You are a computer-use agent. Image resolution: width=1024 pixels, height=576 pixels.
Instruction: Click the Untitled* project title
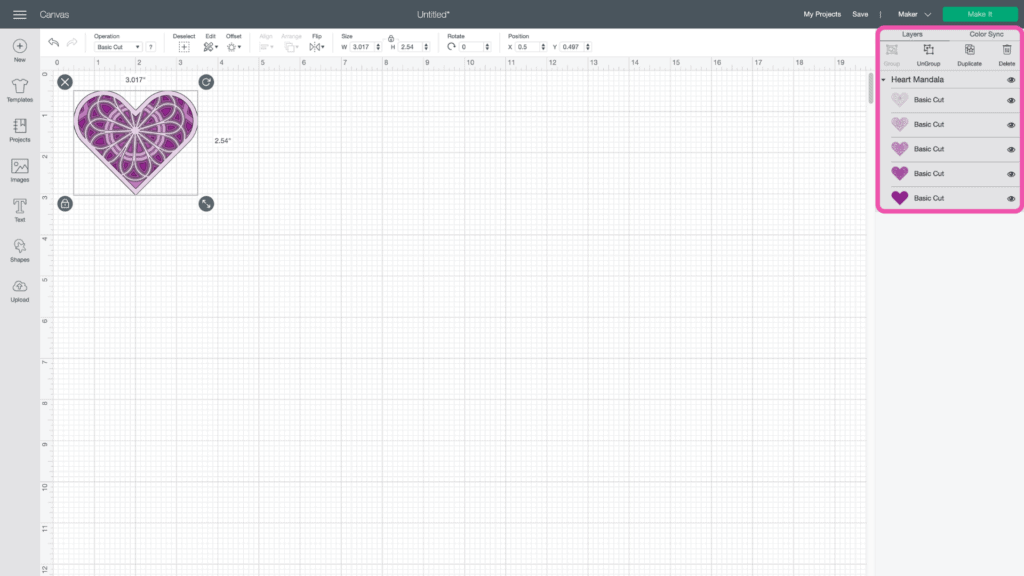coord(433,14)
